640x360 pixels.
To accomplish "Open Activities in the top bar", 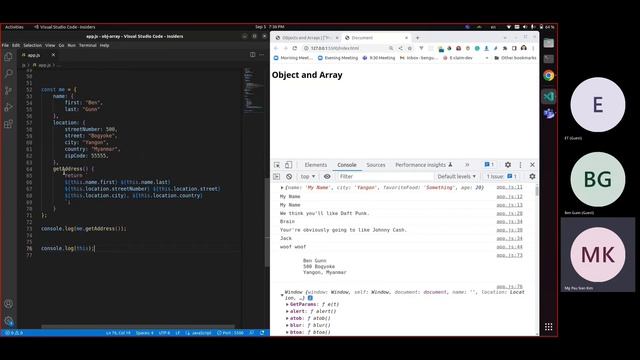I will pos(14,27).
